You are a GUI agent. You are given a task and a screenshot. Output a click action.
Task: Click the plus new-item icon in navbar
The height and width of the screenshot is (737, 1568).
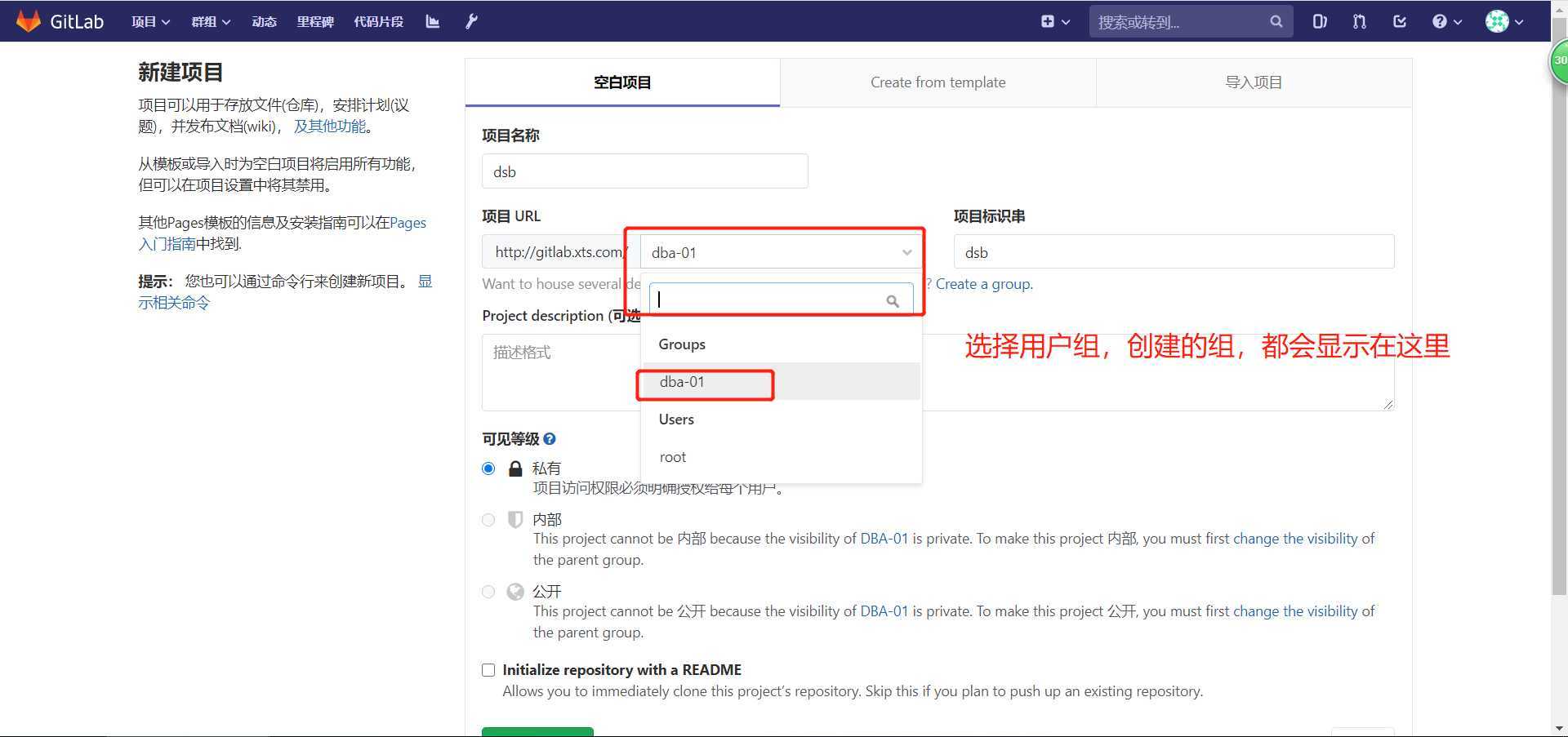tap(1048, 22)
